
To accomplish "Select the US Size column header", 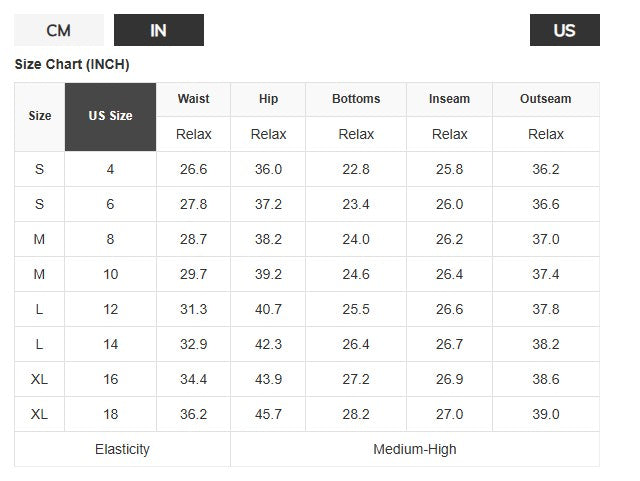I will coord(110,116).
